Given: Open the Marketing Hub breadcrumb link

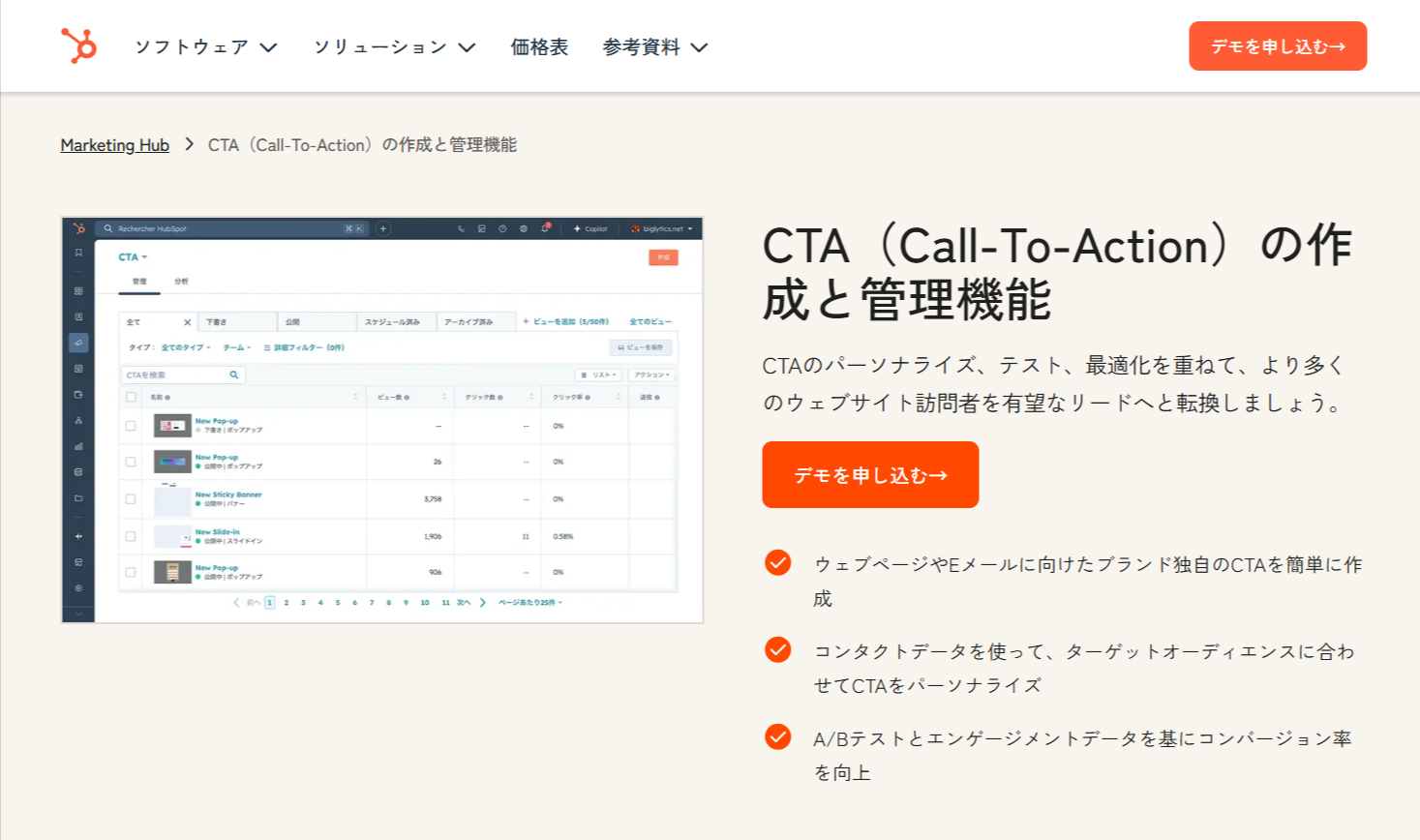Looking at the screenshot, I should point(114,145).
